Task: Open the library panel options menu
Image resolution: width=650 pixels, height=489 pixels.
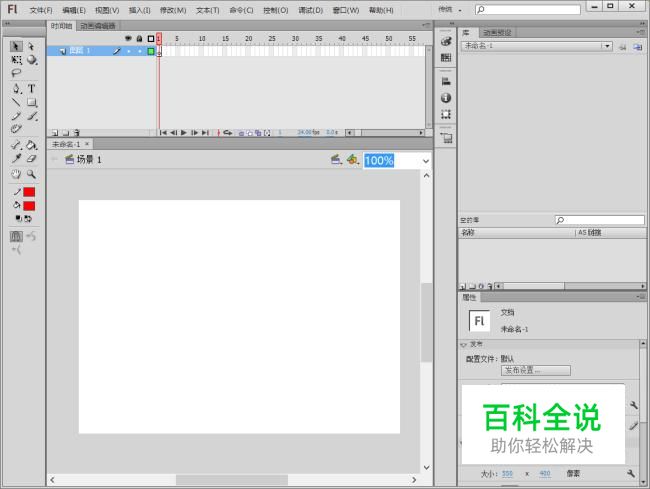Action: pos(640,32)
